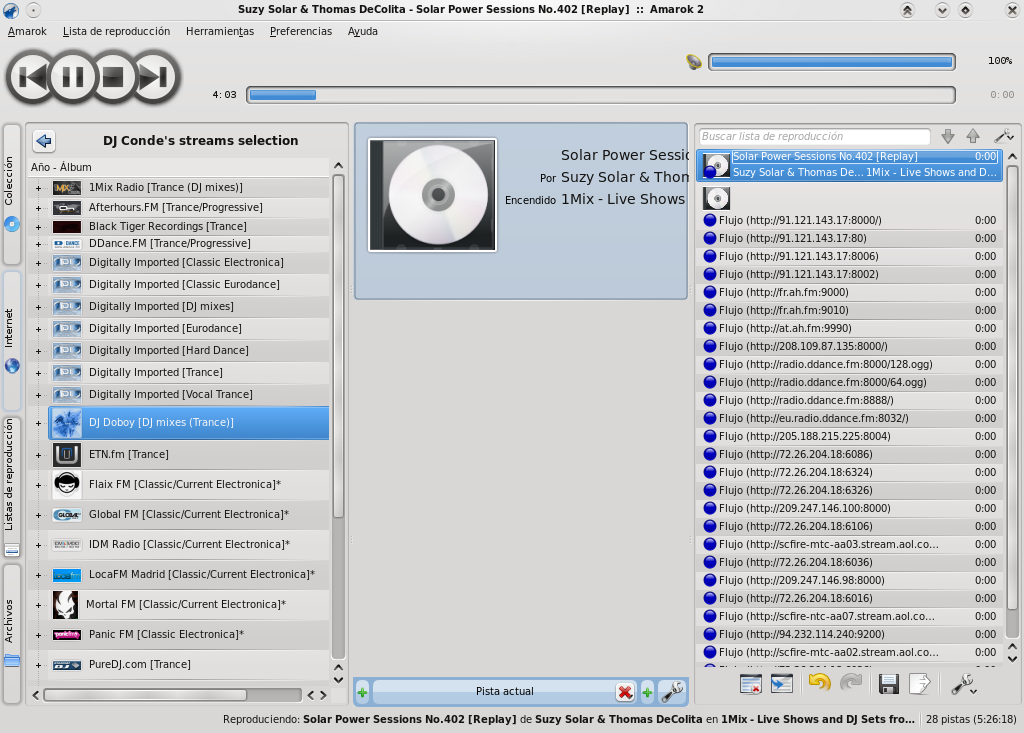Screen dimensions: 1024x733
Task: Click the playlist search field
Action: coord(814,137)
